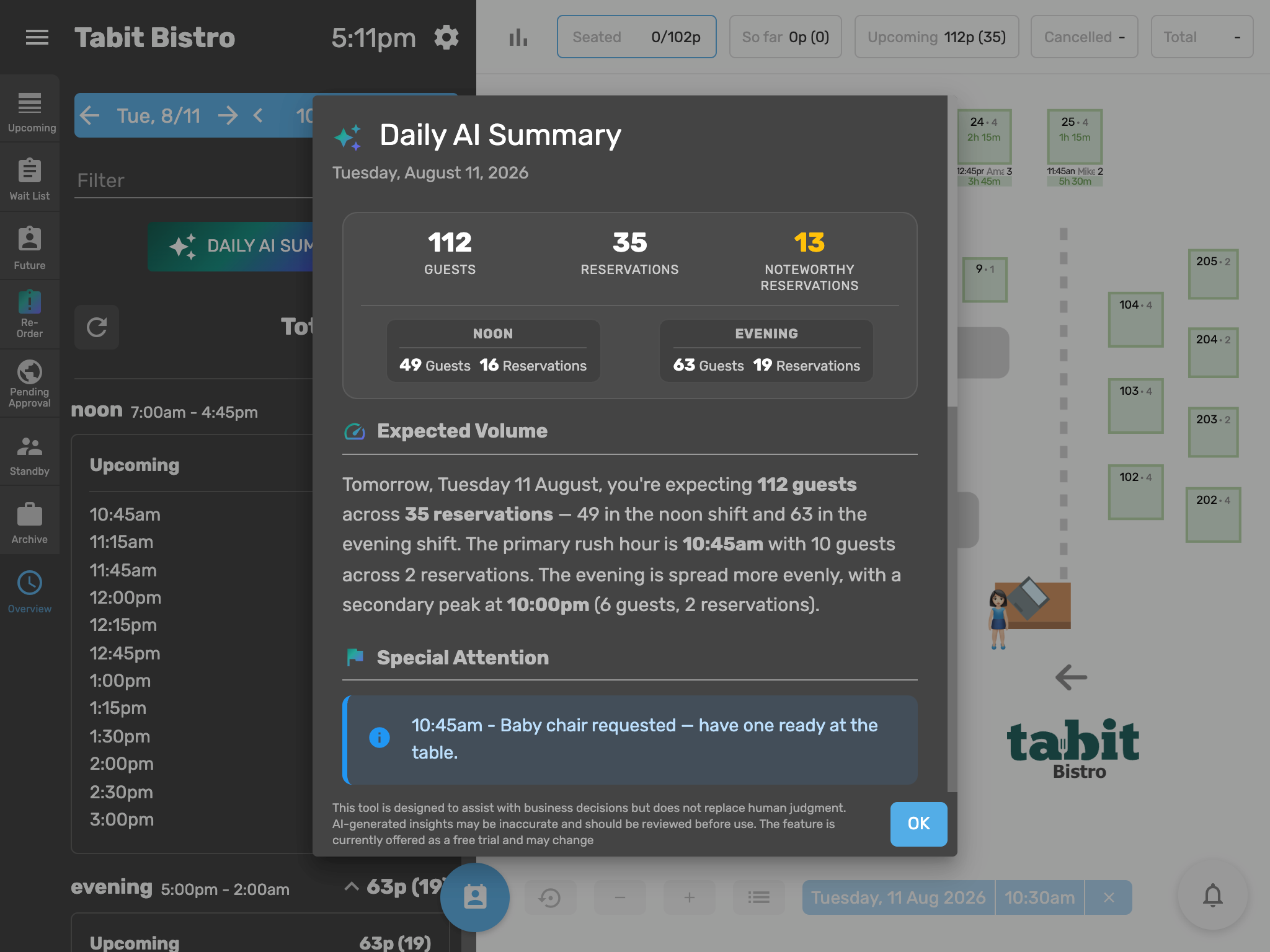Switch to the Overview tab
Viewport: 1270px width, 952px height.
(x=29, y=592)
